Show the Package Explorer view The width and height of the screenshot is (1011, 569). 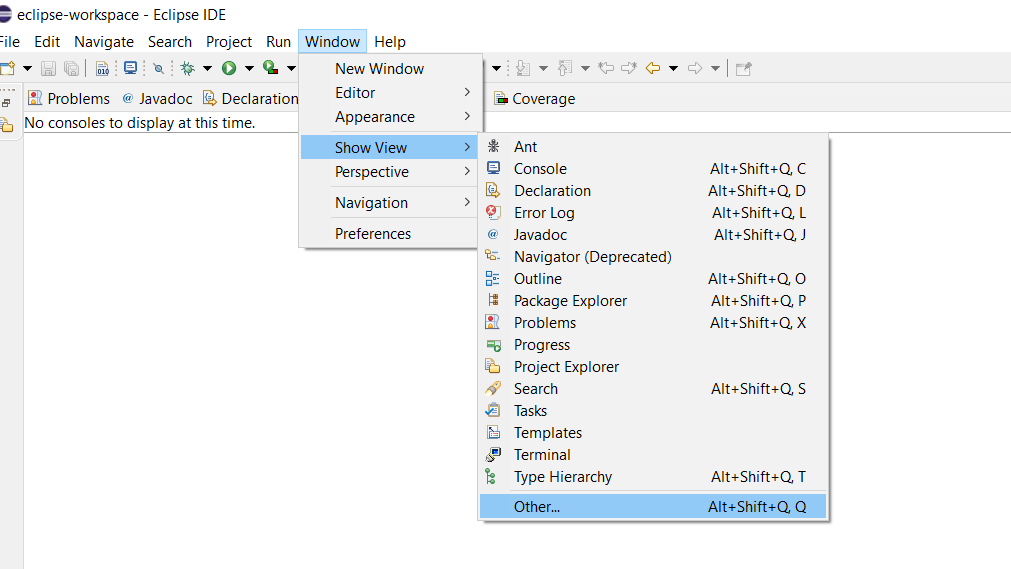[653, 301]
